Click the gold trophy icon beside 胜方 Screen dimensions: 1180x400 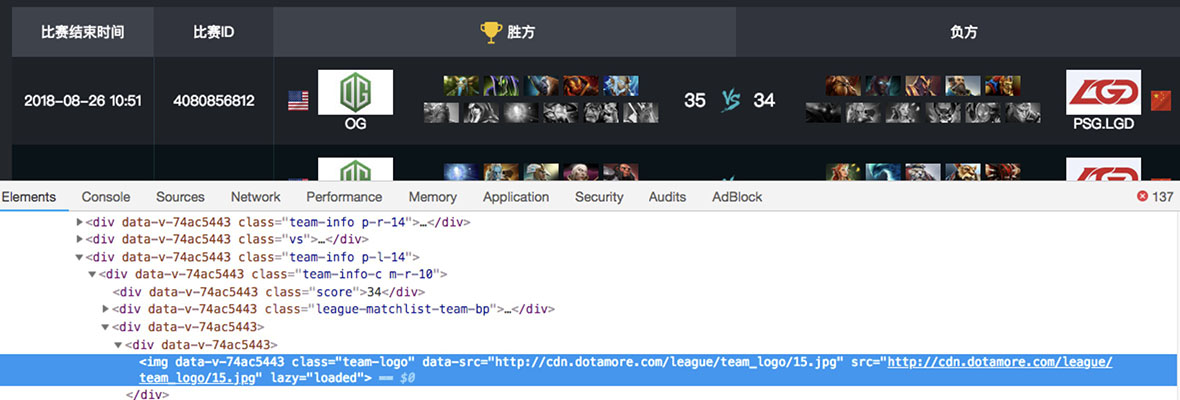tap(491, 32)
